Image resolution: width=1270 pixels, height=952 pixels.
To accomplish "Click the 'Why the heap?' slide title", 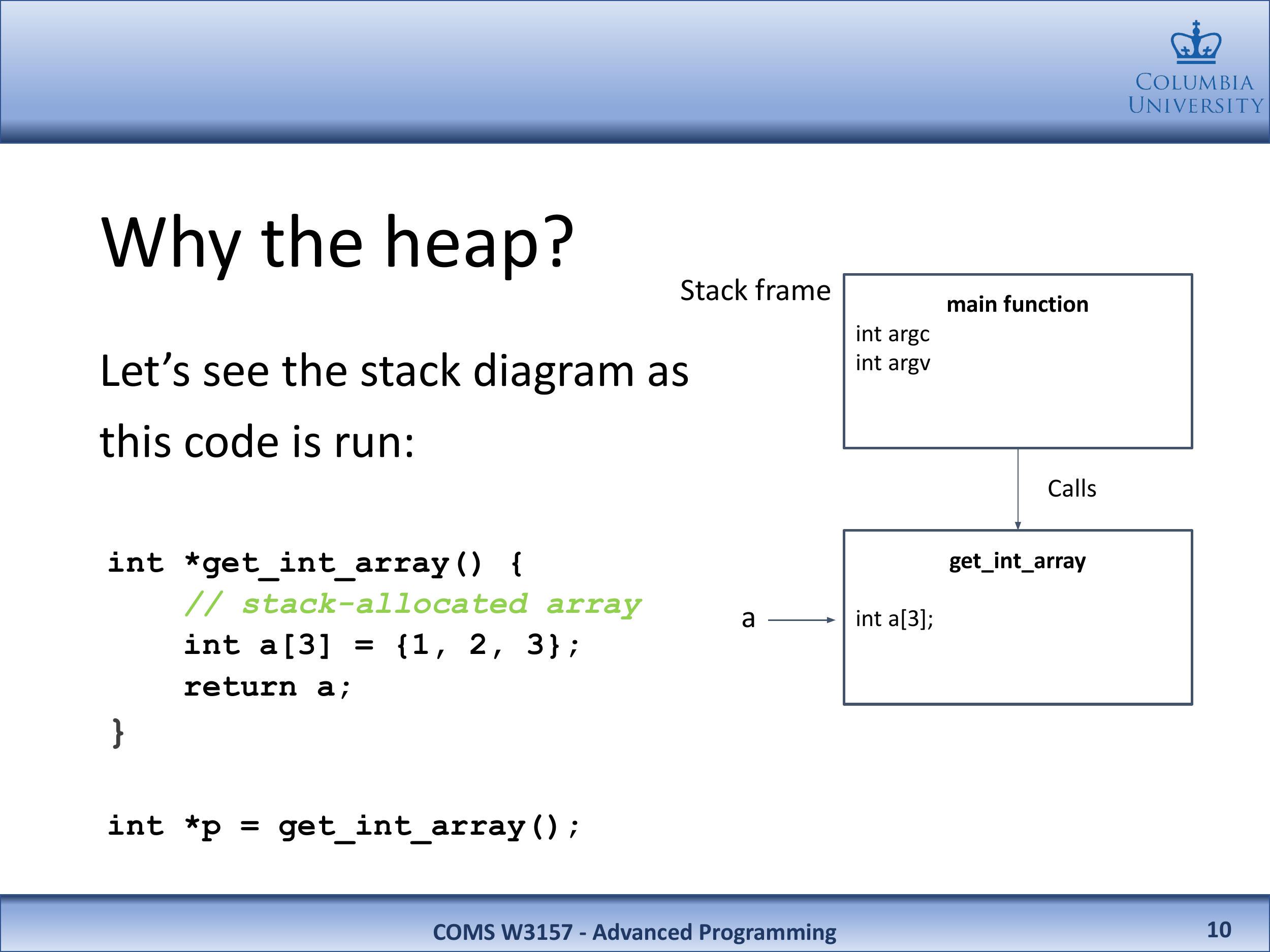I will click(337, 242).
